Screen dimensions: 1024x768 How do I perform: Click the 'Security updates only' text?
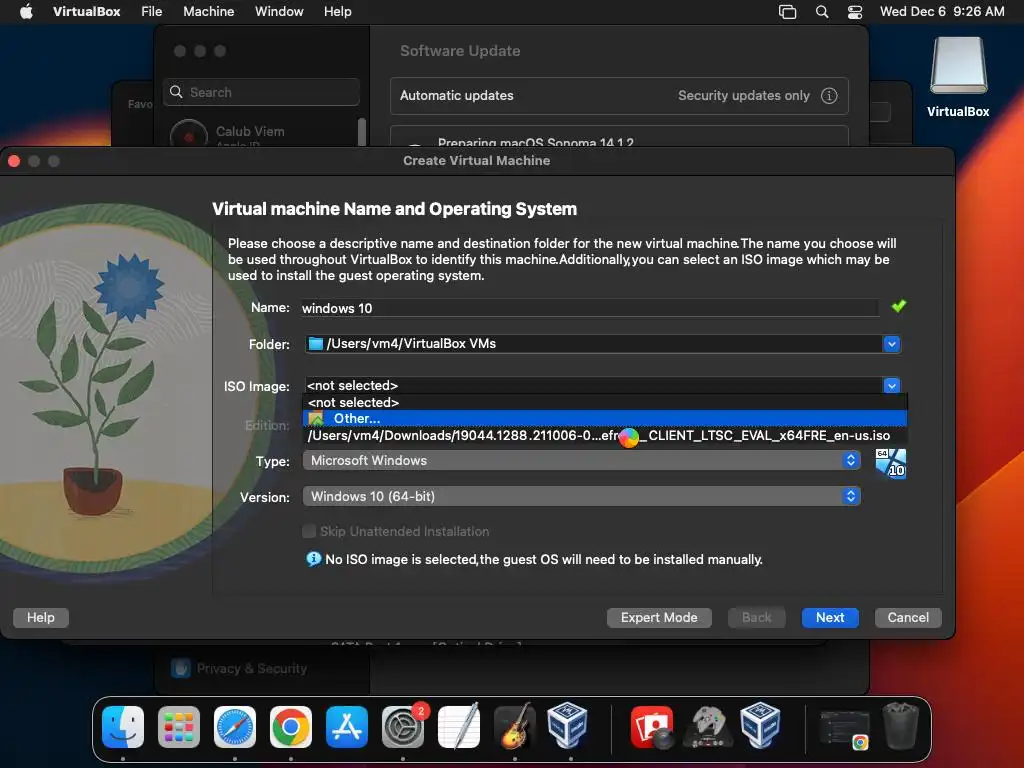pos(743,95)
